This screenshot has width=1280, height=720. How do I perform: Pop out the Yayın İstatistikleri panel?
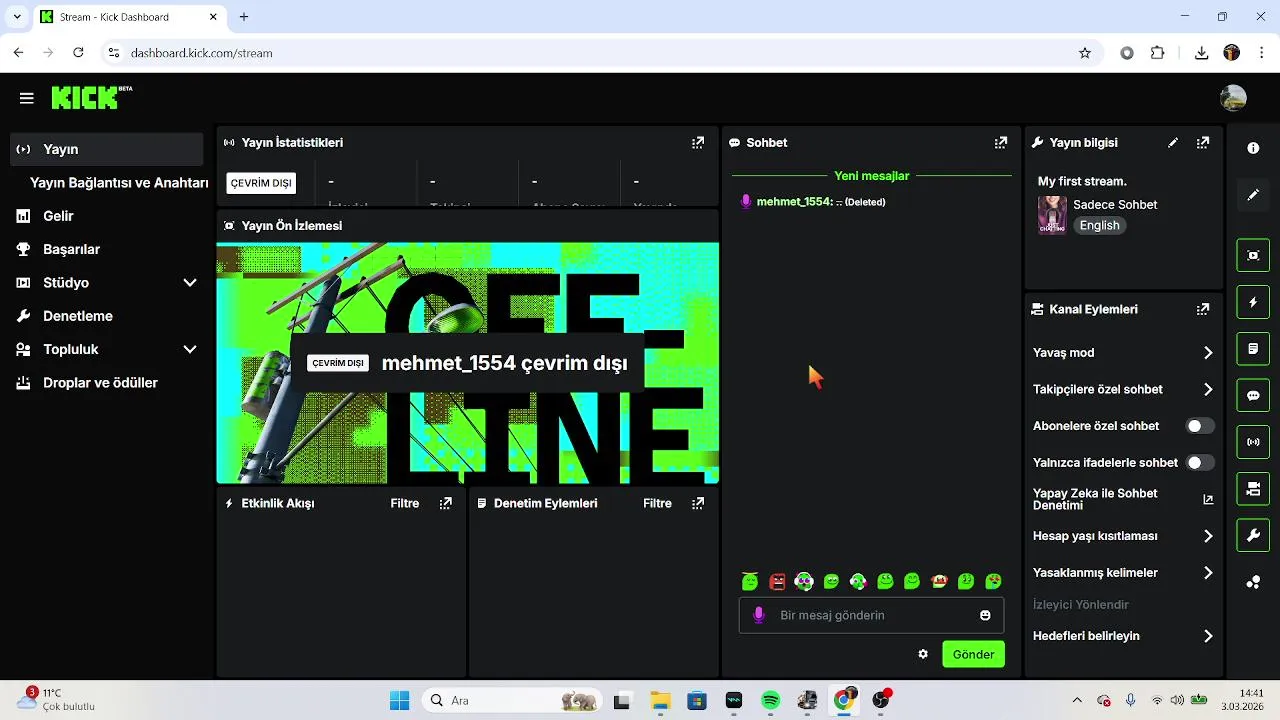698,143
